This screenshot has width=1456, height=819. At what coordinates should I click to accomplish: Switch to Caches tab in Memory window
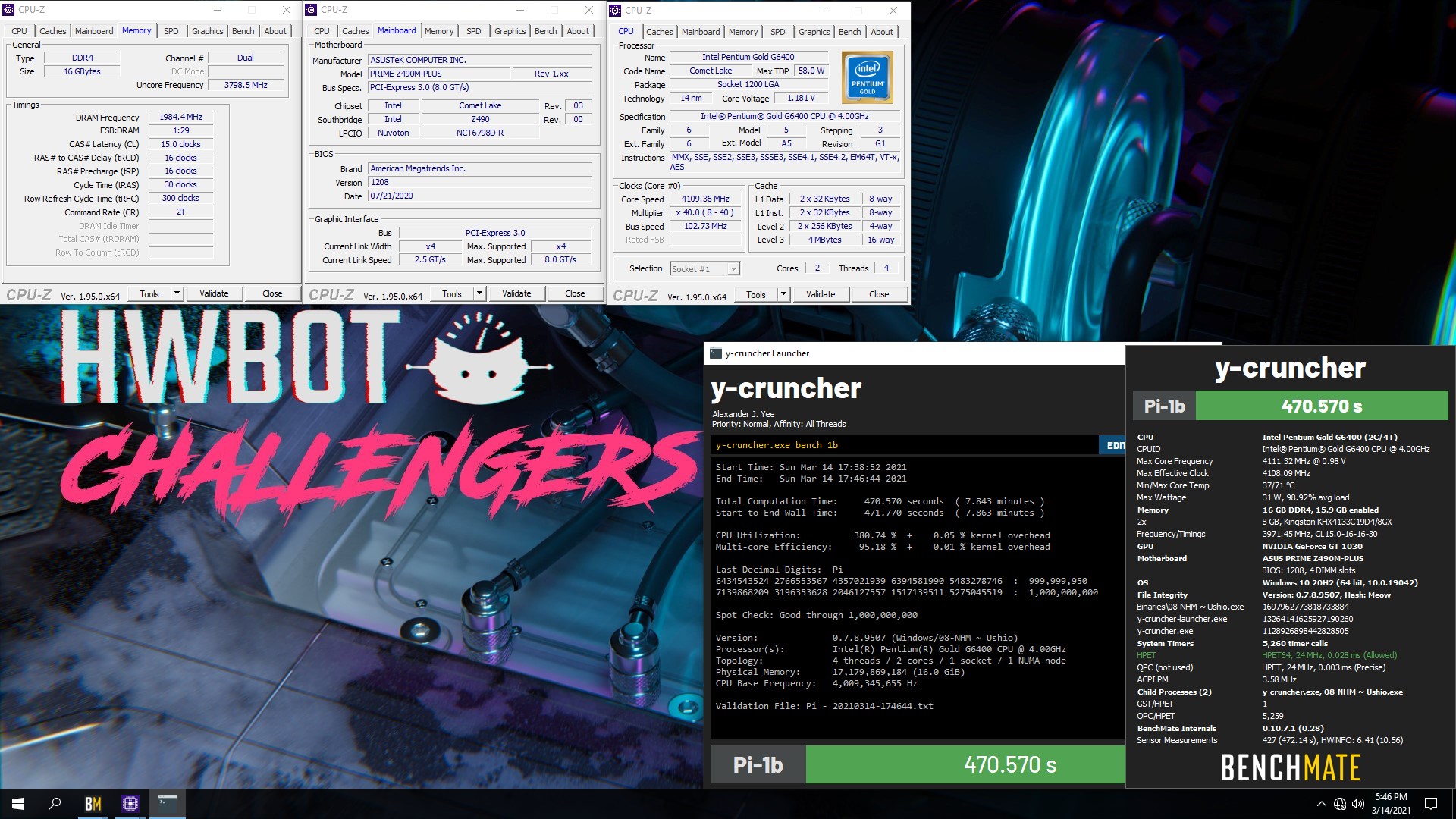tap(53, 31)
